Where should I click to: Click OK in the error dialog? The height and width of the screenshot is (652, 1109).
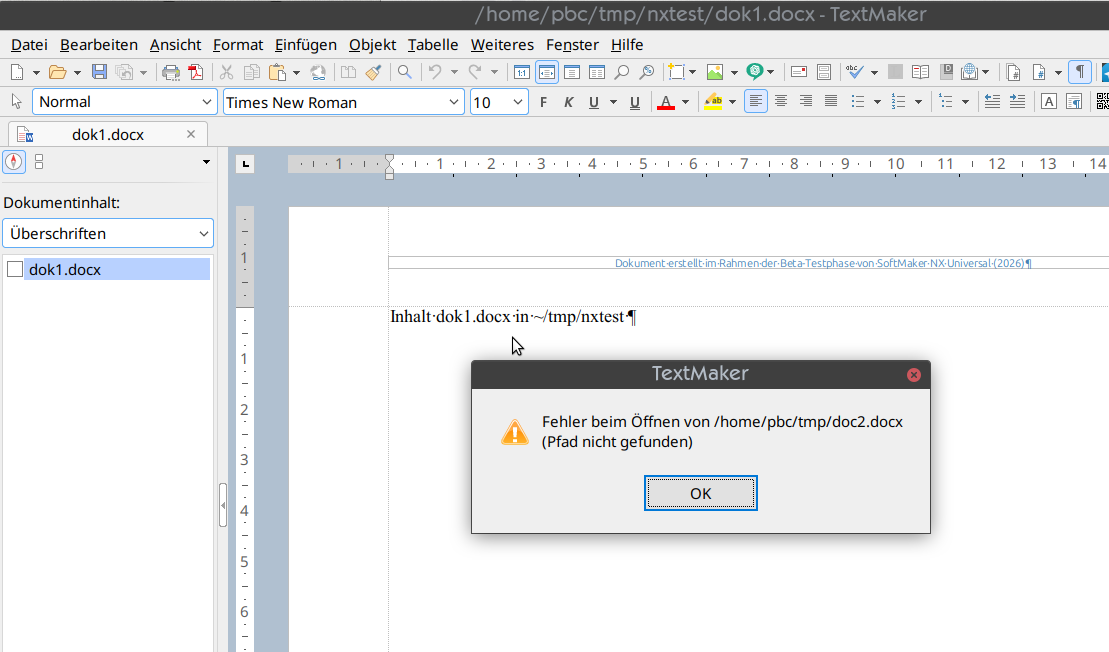tap(701, 493)
